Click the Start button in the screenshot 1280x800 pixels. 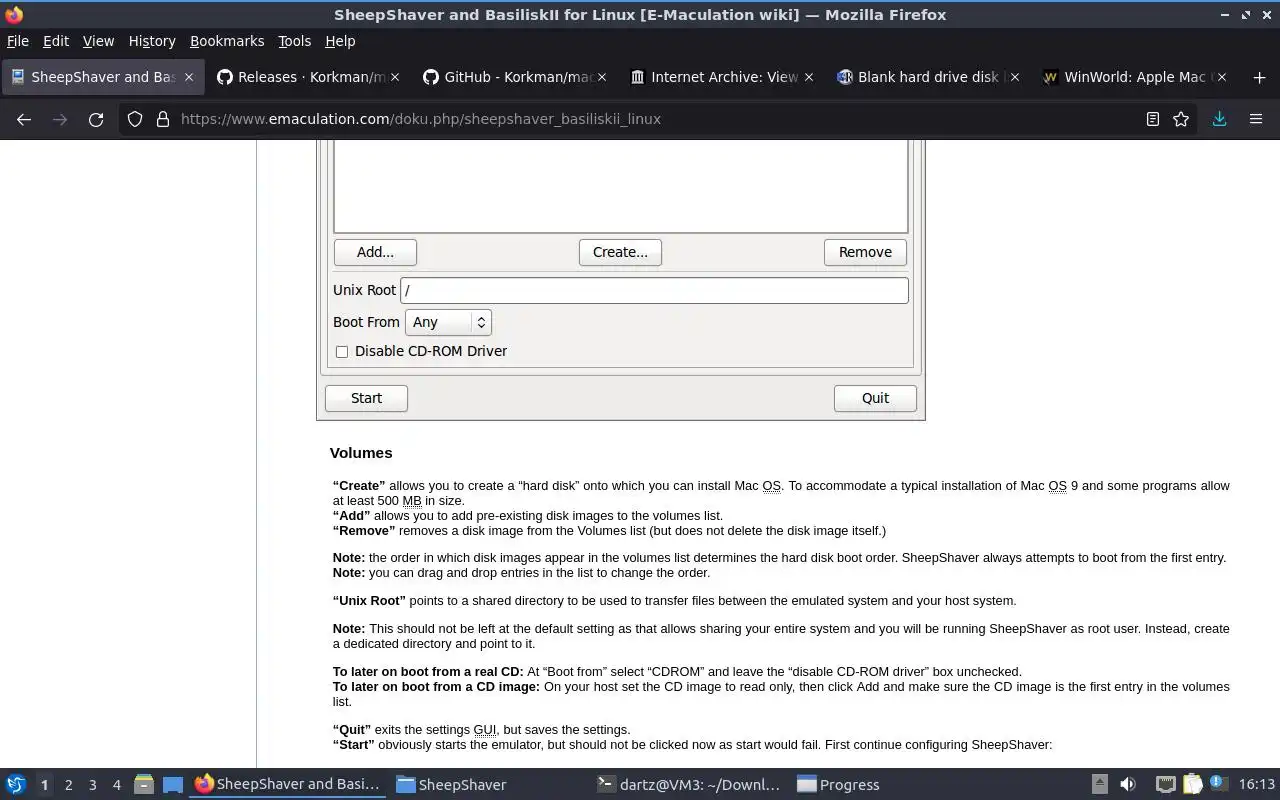[x=366, y=398]
